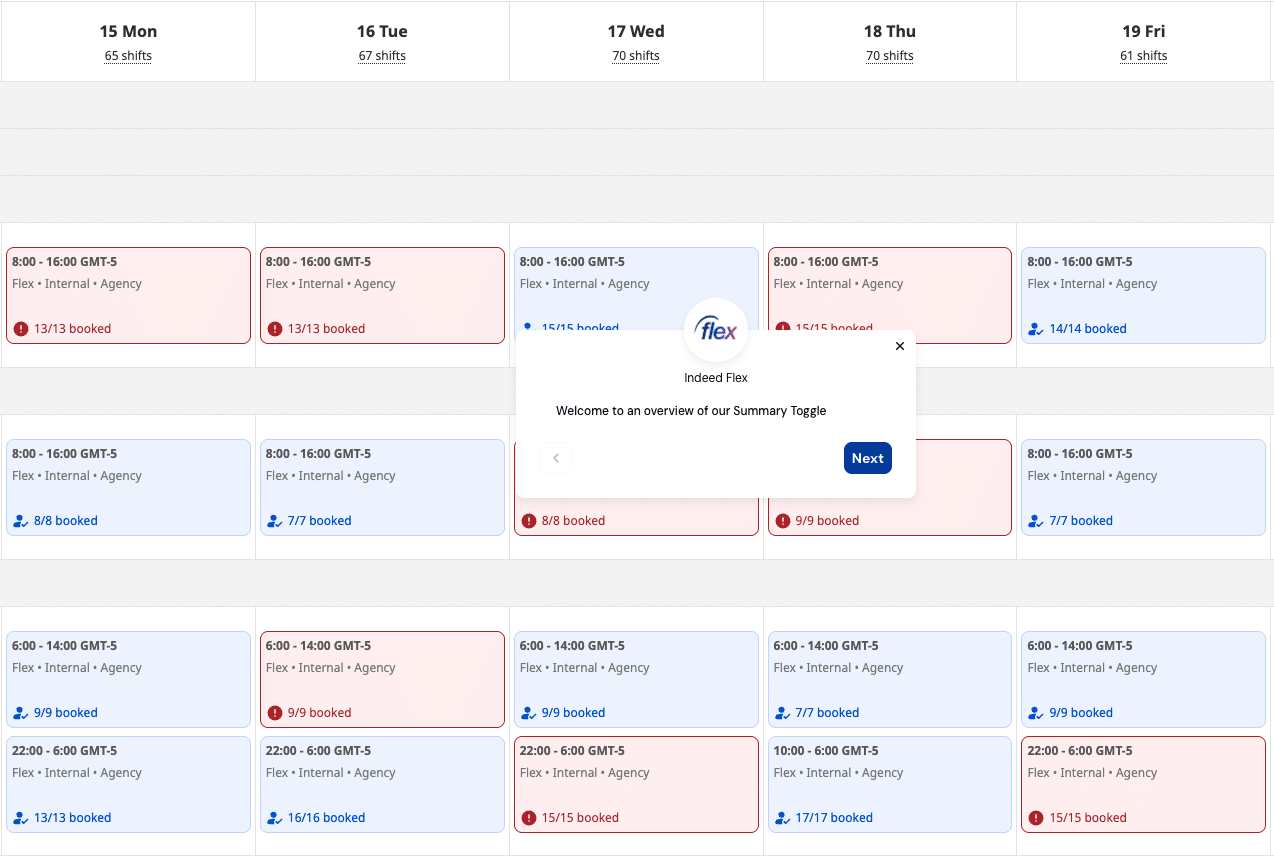Click the person icon beside Thursday's 17/17 booked

[783, 818]
